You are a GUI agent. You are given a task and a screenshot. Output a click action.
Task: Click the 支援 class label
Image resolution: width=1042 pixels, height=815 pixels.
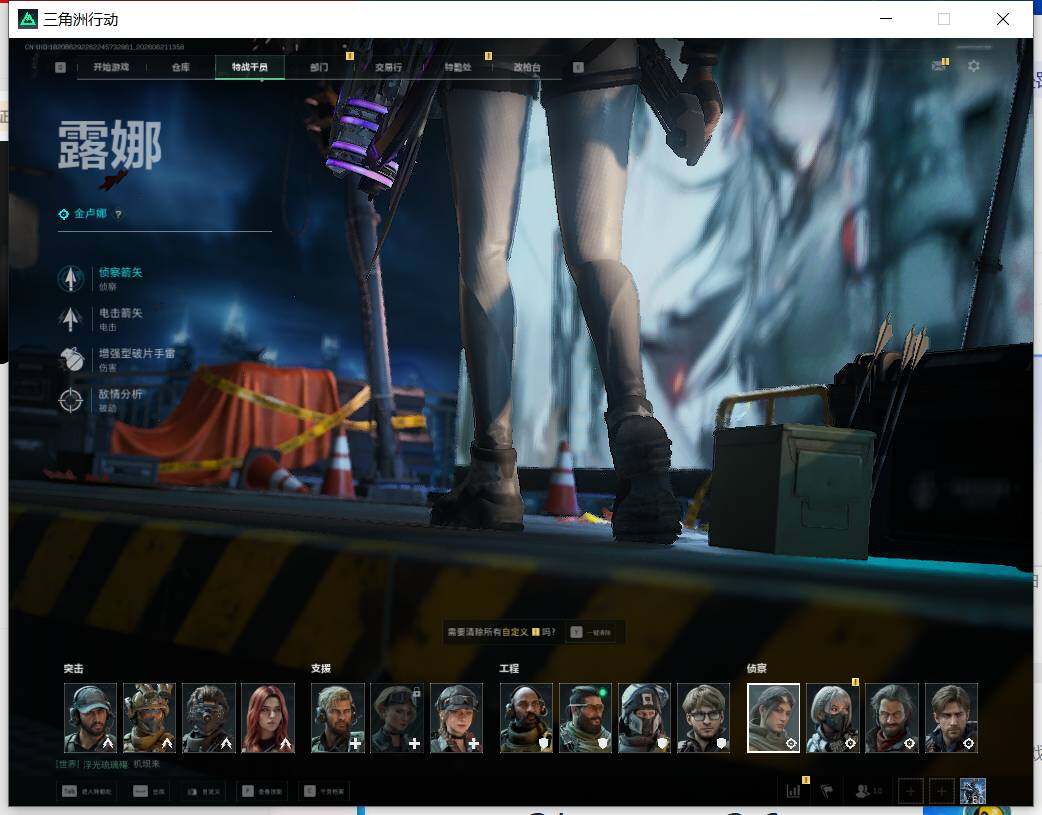point(320,668)
